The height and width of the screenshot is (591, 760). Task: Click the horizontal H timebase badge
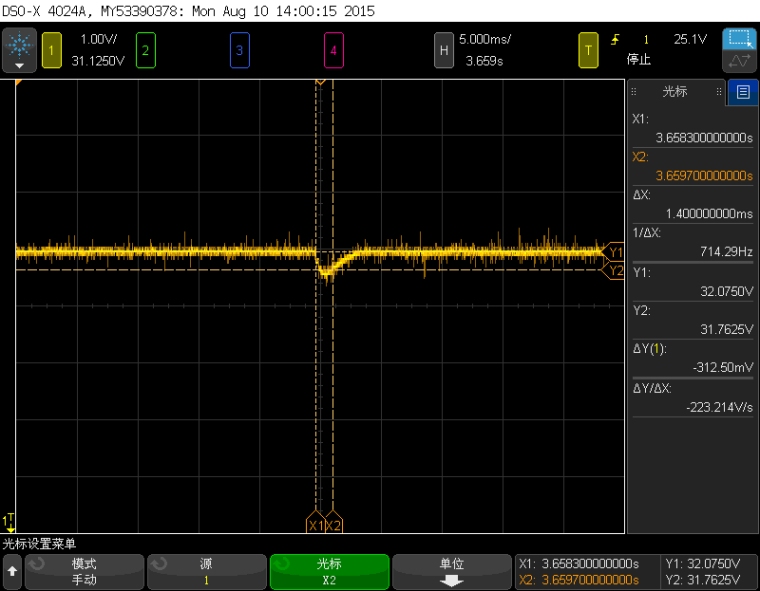click(x=443, y=48)
